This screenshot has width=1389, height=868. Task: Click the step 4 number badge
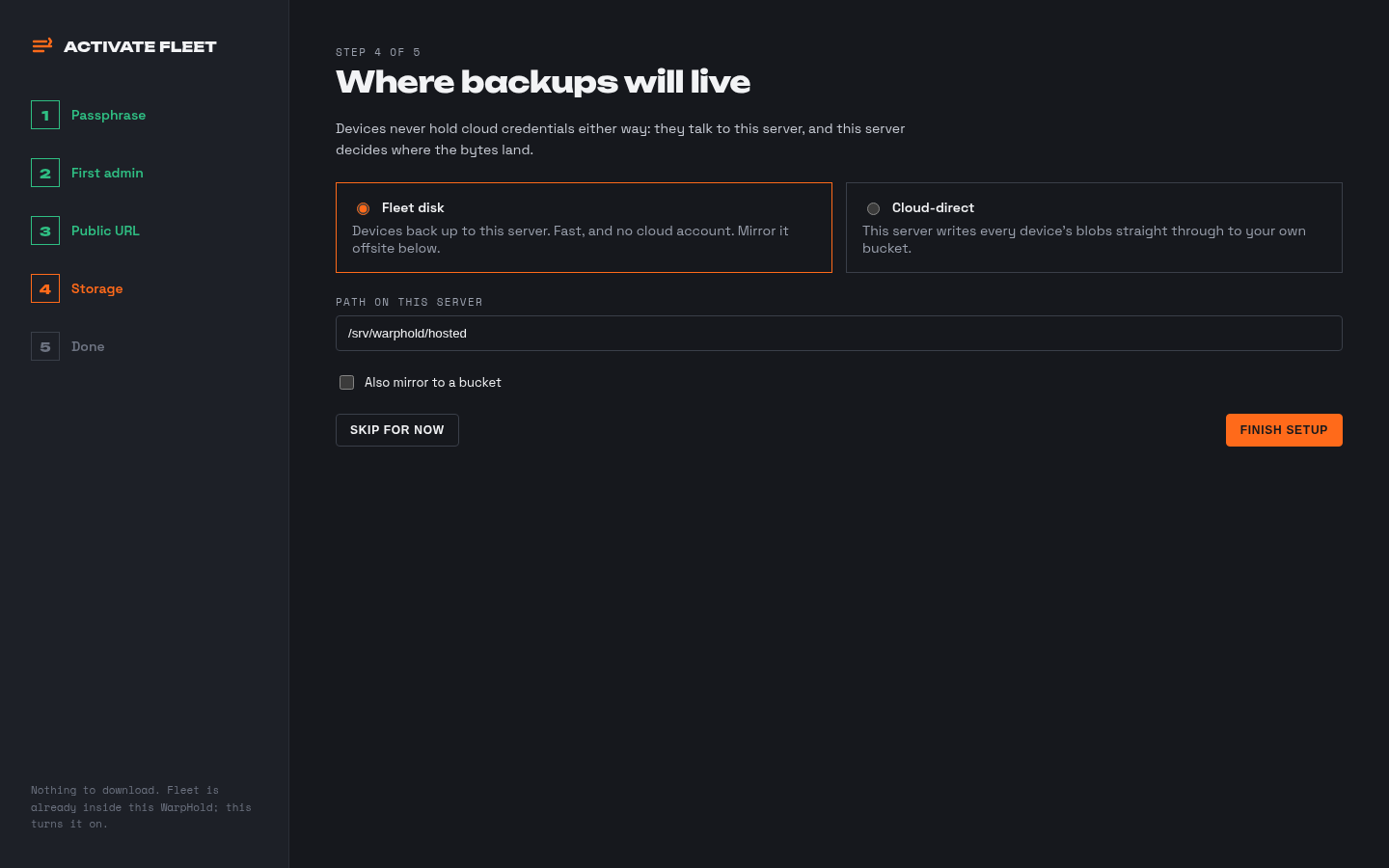[45, 288]
